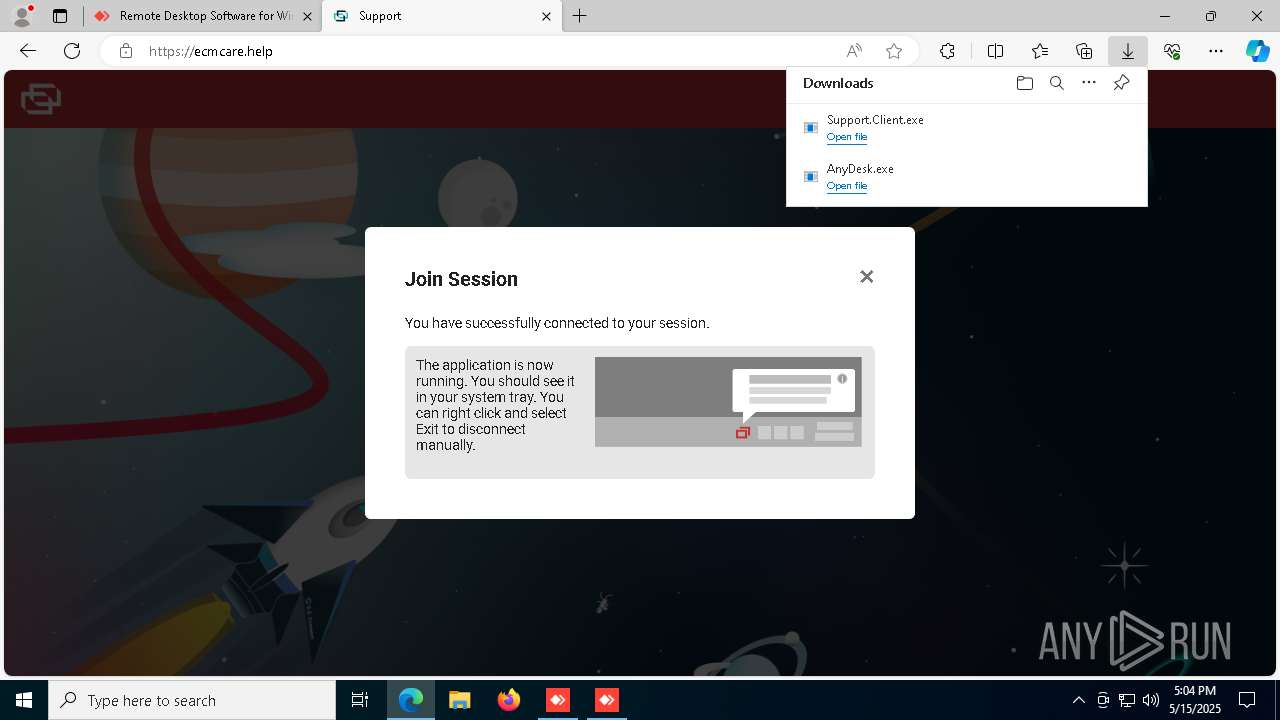Click the taskbar search box
This screenshot has height=720, width=1280.
click(x=192, y=700)
